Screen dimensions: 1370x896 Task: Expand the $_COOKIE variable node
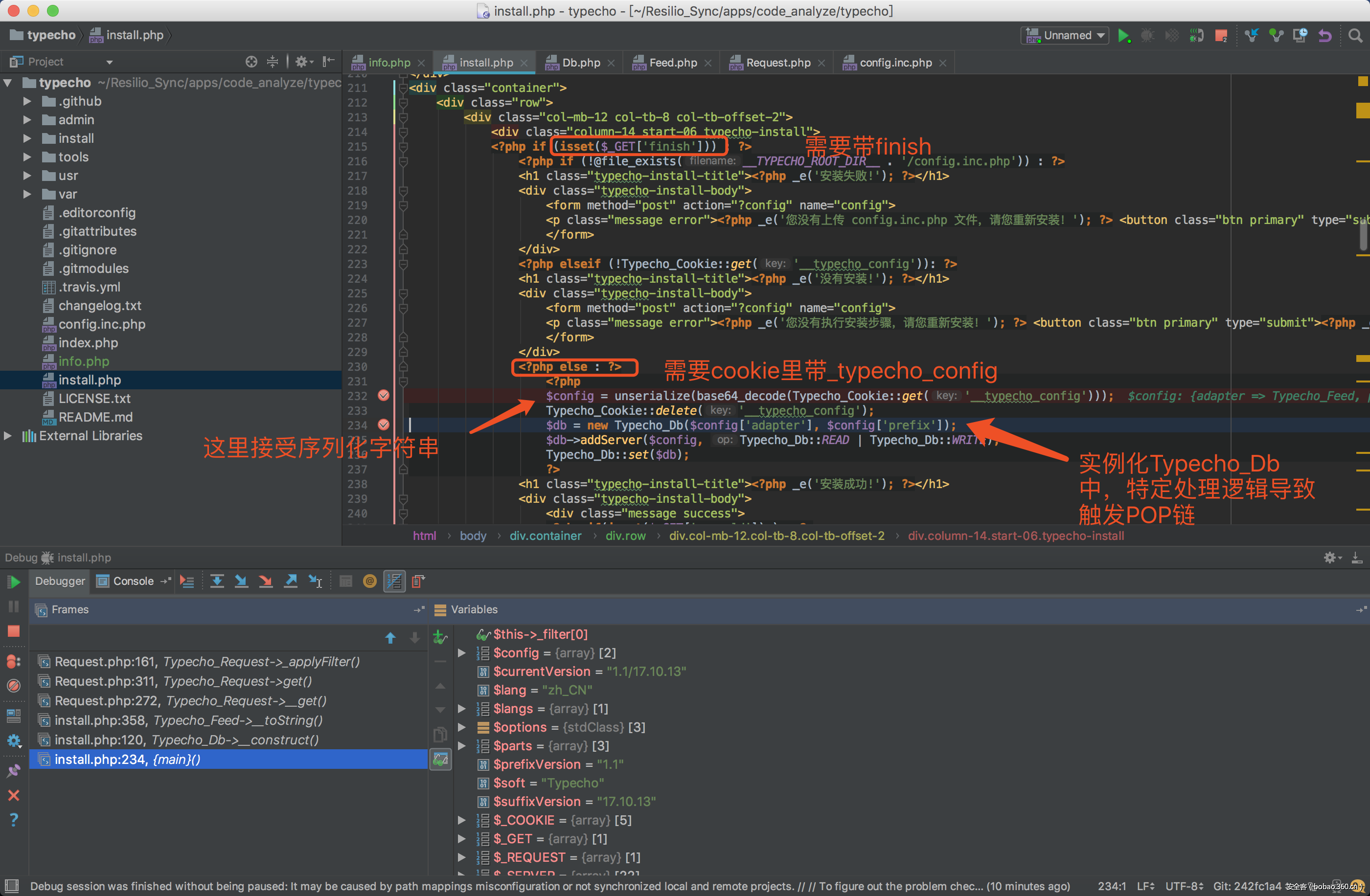coord(462,820)
